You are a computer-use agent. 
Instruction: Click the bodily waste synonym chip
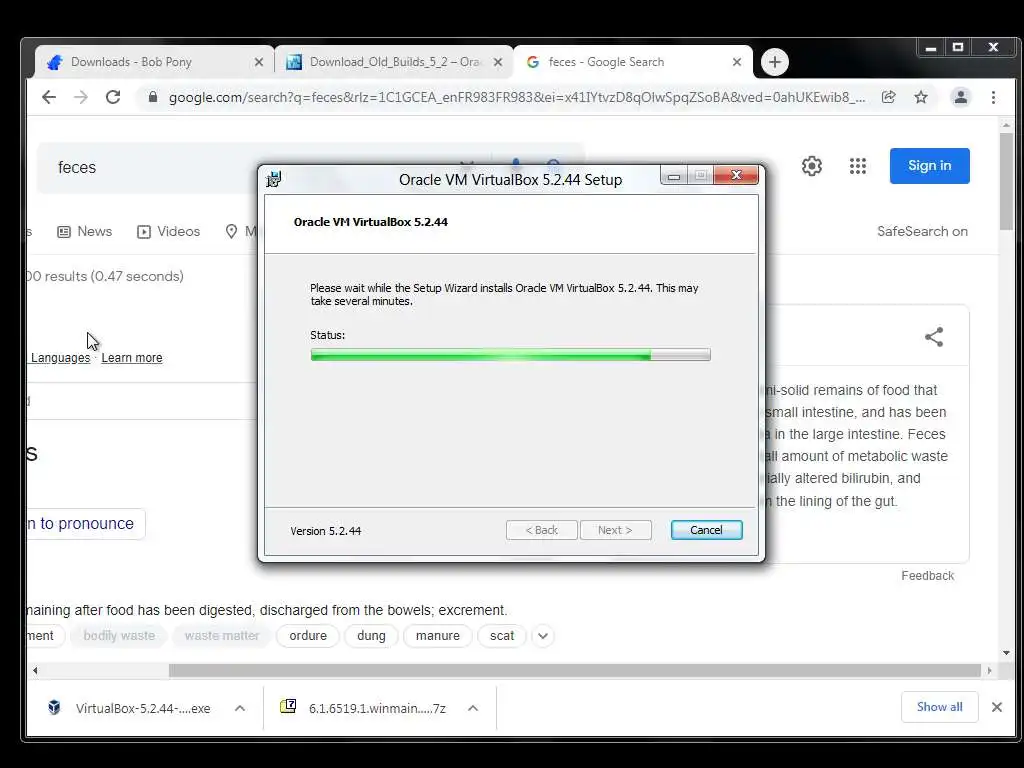point(119,635)
